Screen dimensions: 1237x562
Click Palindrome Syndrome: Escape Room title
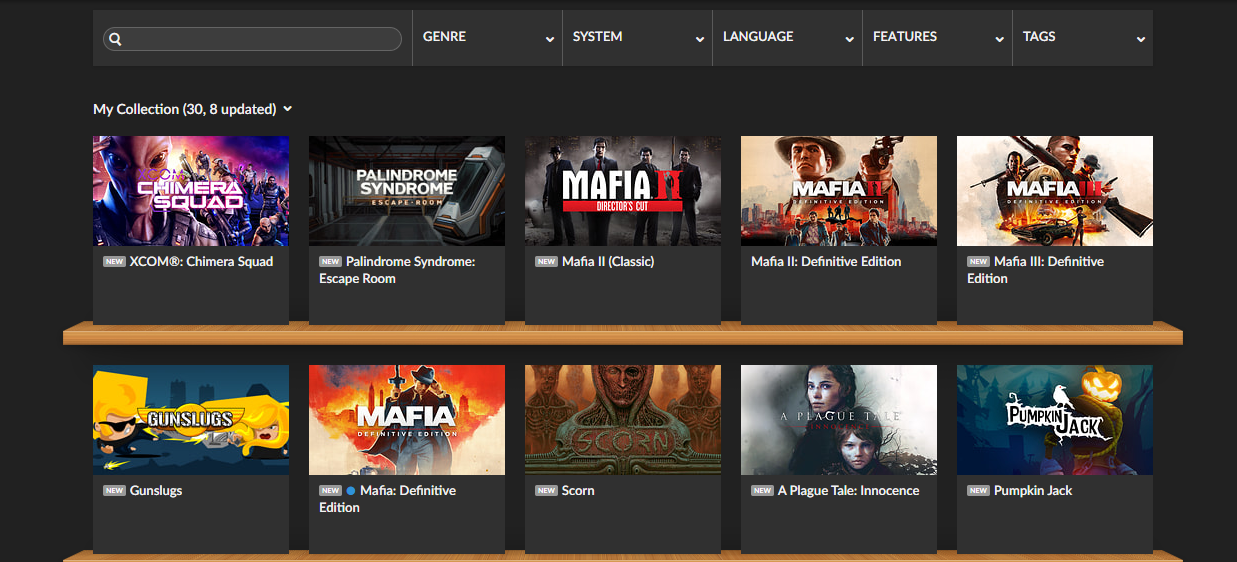(397, 270)
